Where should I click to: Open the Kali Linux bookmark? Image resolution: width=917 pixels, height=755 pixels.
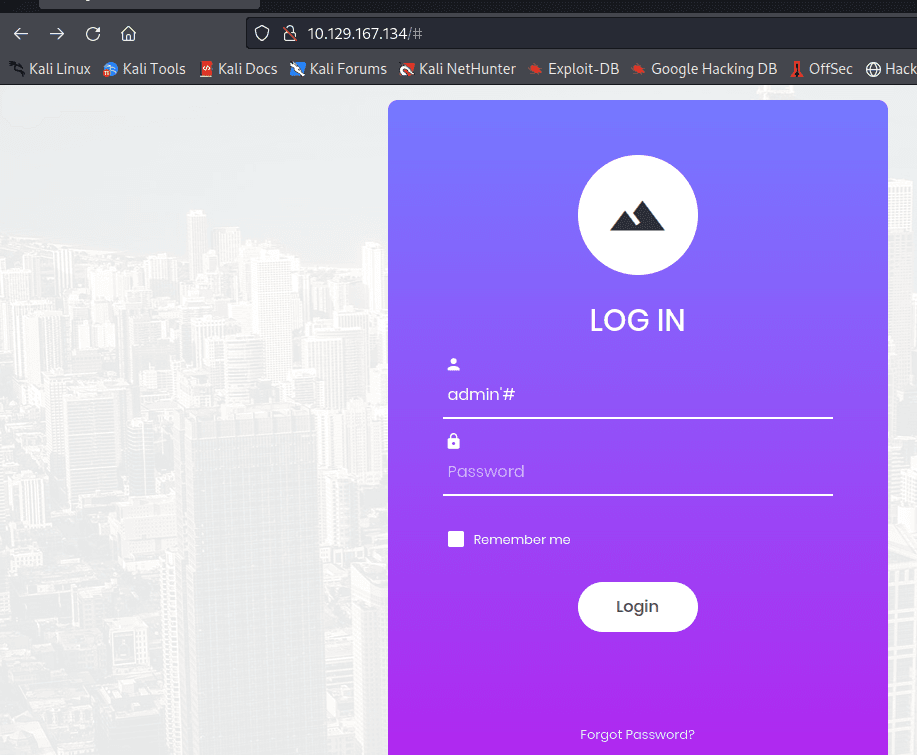click(x=50, y=69)
